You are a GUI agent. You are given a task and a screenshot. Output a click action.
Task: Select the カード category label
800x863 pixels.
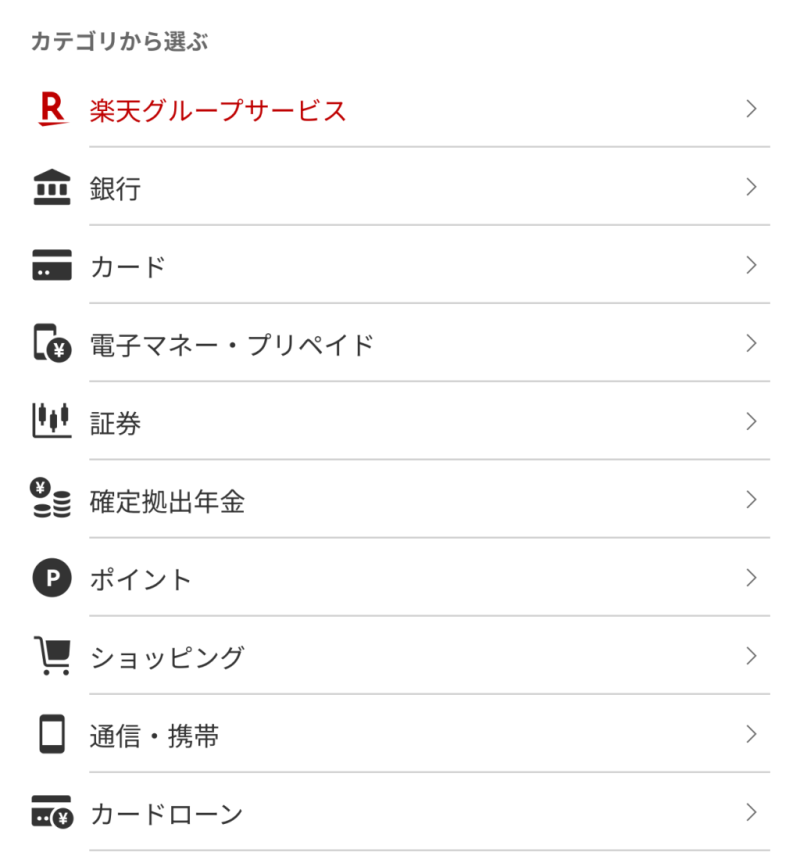(128, 267)
